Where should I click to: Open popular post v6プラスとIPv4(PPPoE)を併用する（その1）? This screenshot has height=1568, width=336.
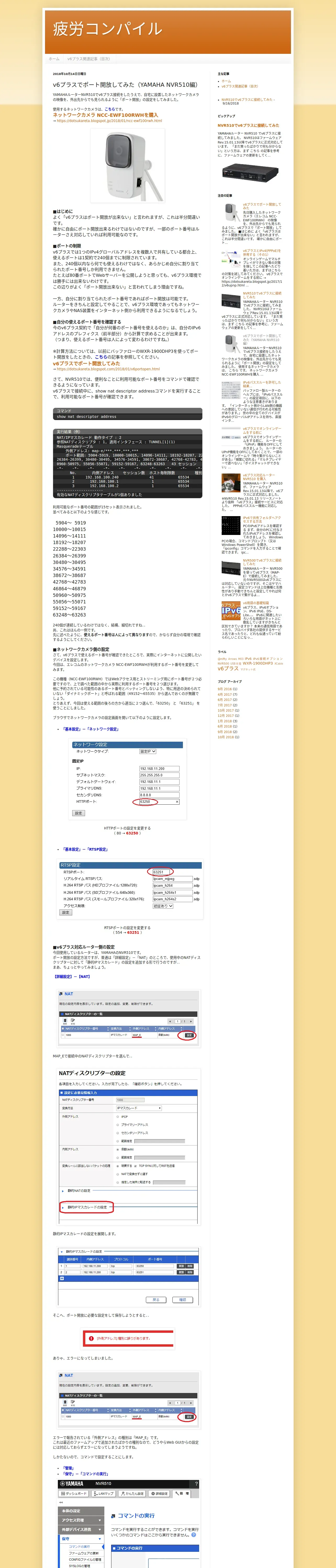[262, 253]
